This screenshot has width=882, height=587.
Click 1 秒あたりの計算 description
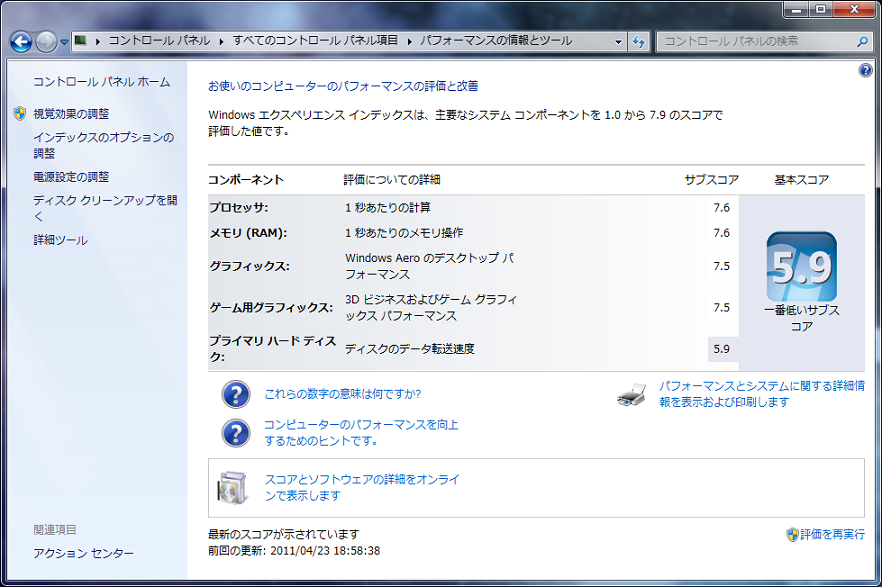tap(388, 207)
